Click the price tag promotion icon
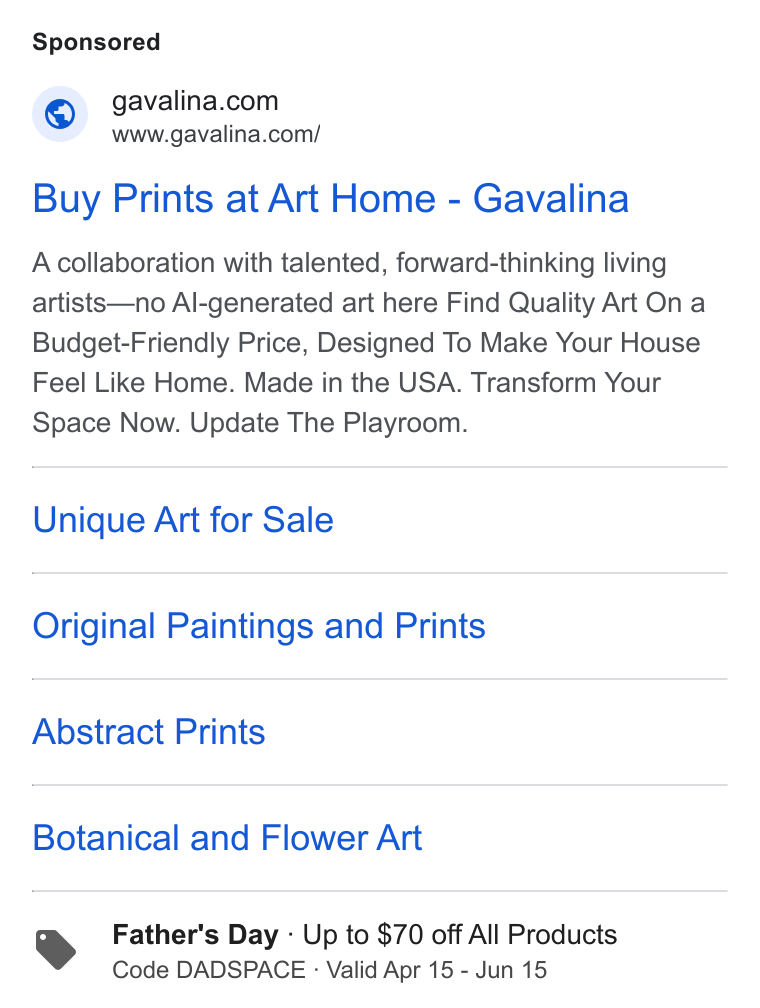This screenshot has width=760, height=1008. [56, 950]
